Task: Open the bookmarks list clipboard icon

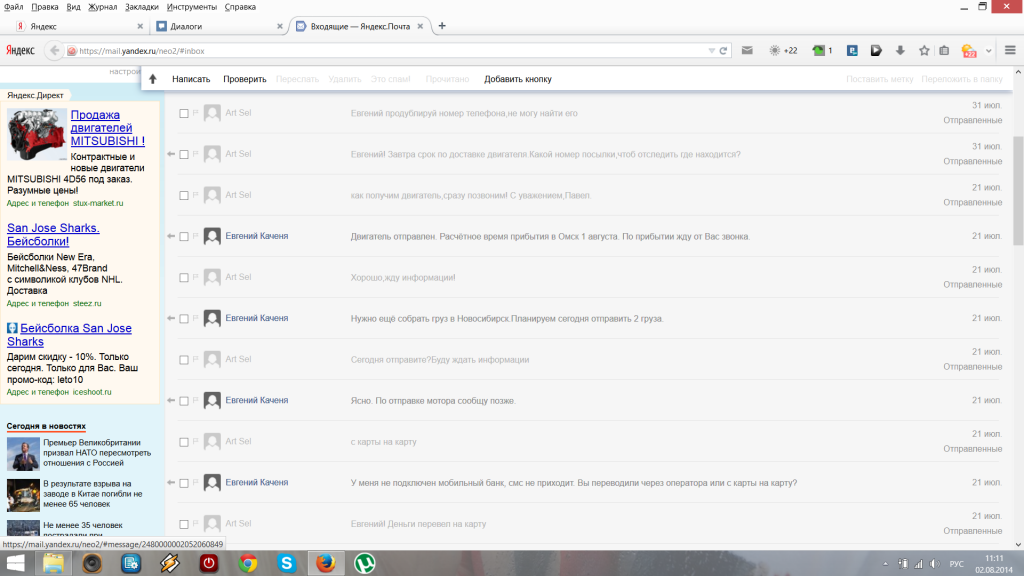Action: click(x=944, y=50)
